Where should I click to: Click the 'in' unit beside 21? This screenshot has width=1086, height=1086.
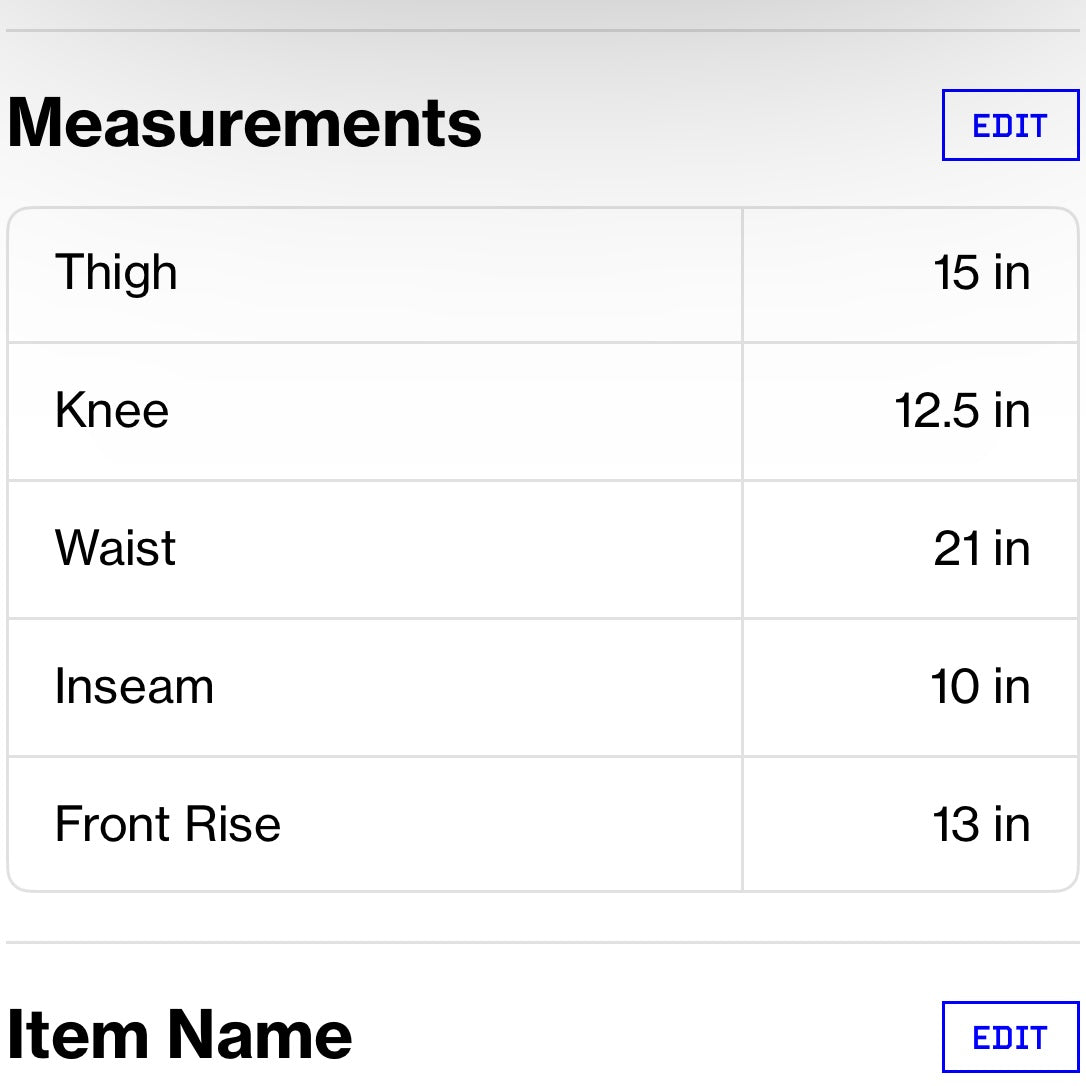(x=1012, y=549)
